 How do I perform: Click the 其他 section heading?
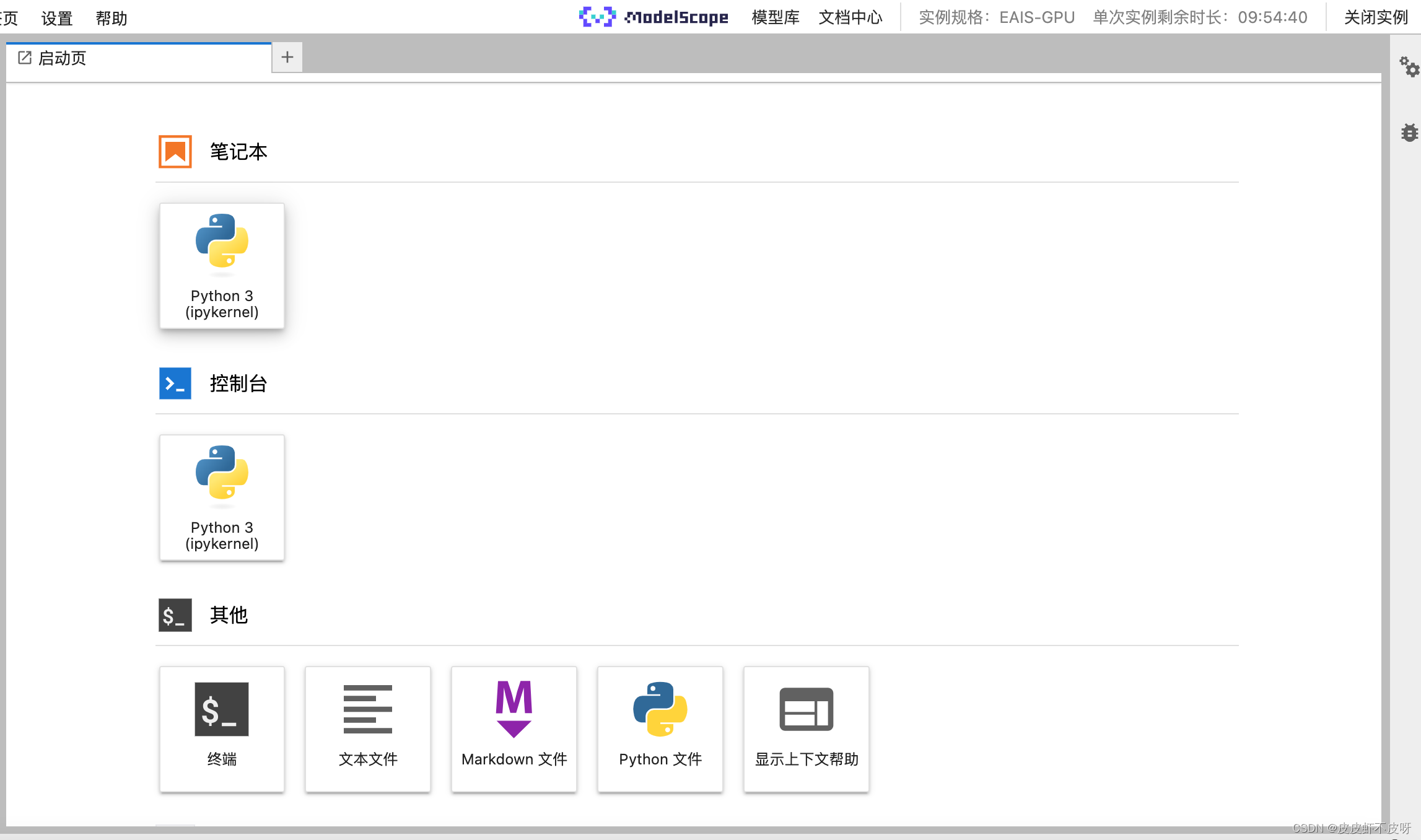[229, 615]
